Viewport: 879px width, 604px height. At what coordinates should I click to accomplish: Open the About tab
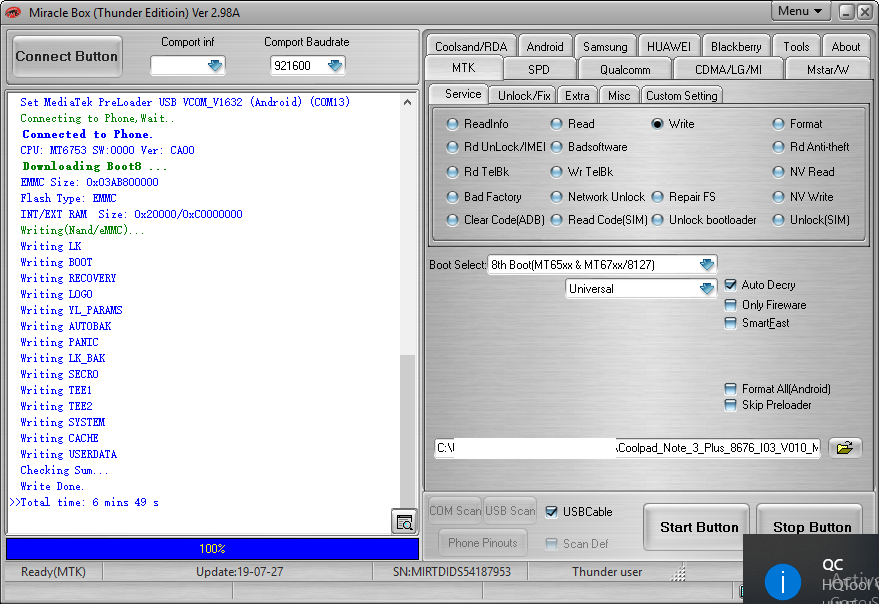click(845, 47)
